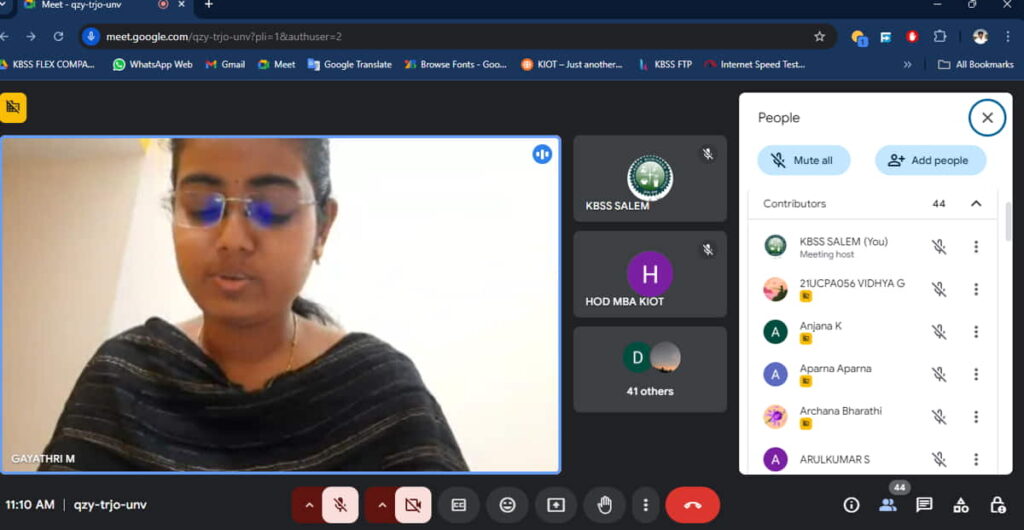Show more bookmarks with the chevron
Screen dimensions: 1024x530
pos(907,65)
